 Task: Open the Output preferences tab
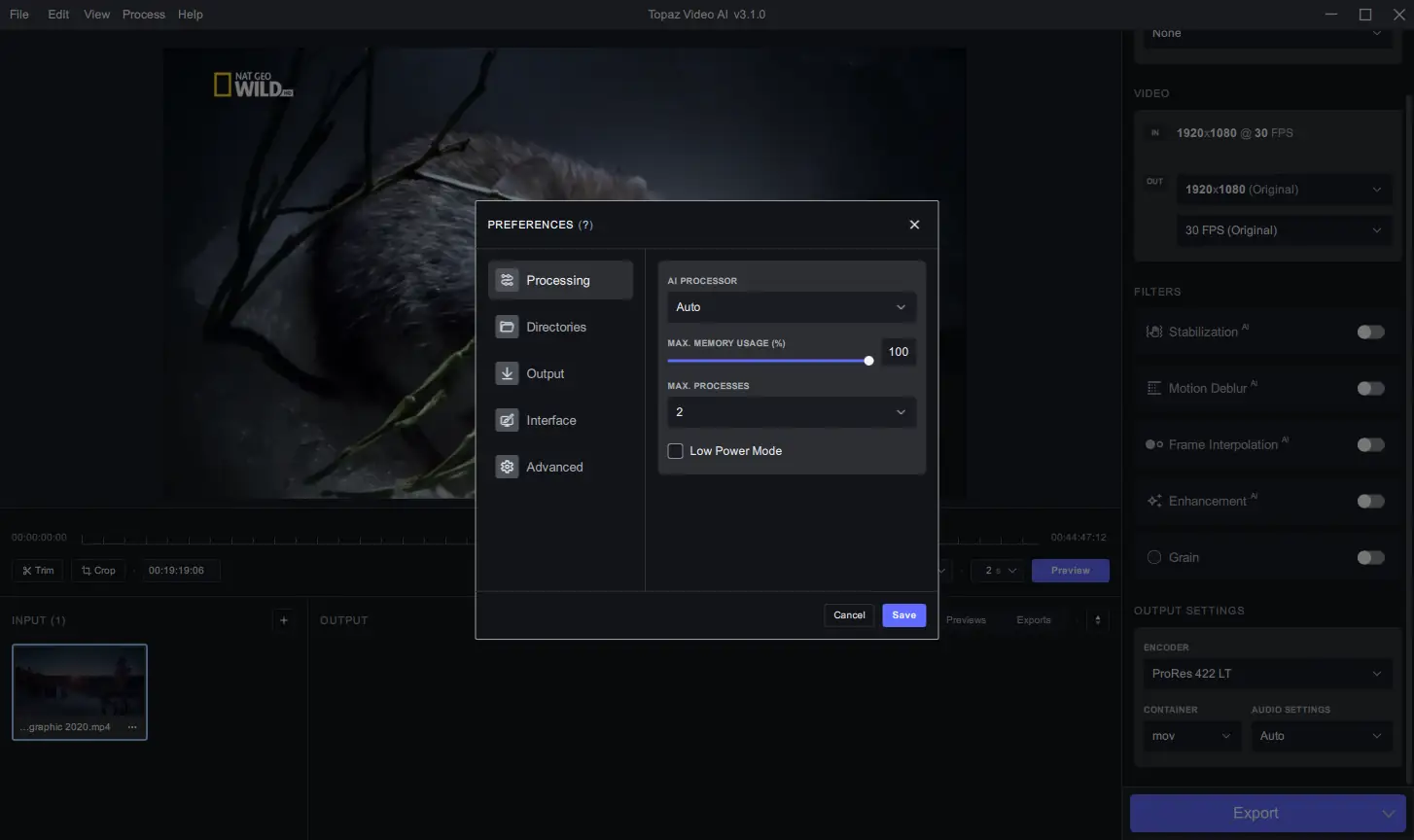[x=560, y=373]
